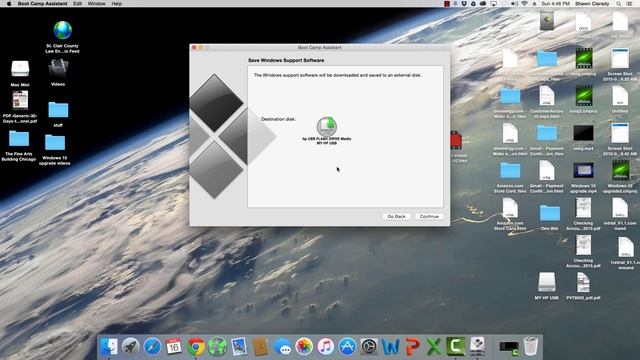Select the PVT9005 pdf file on desktop

583,286
